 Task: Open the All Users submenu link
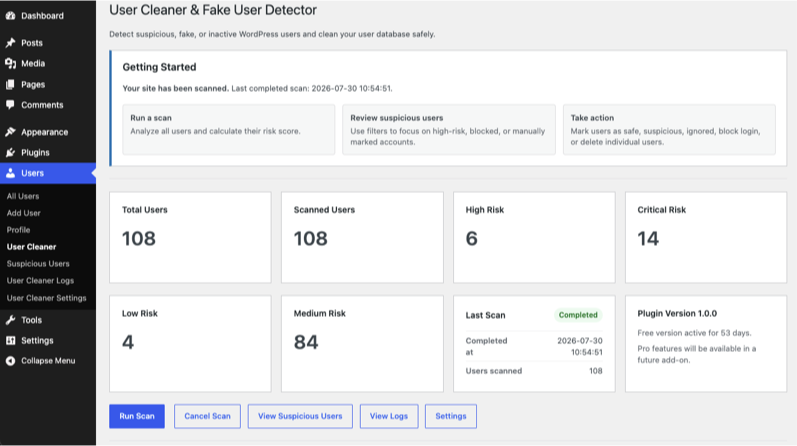(23, 196)
